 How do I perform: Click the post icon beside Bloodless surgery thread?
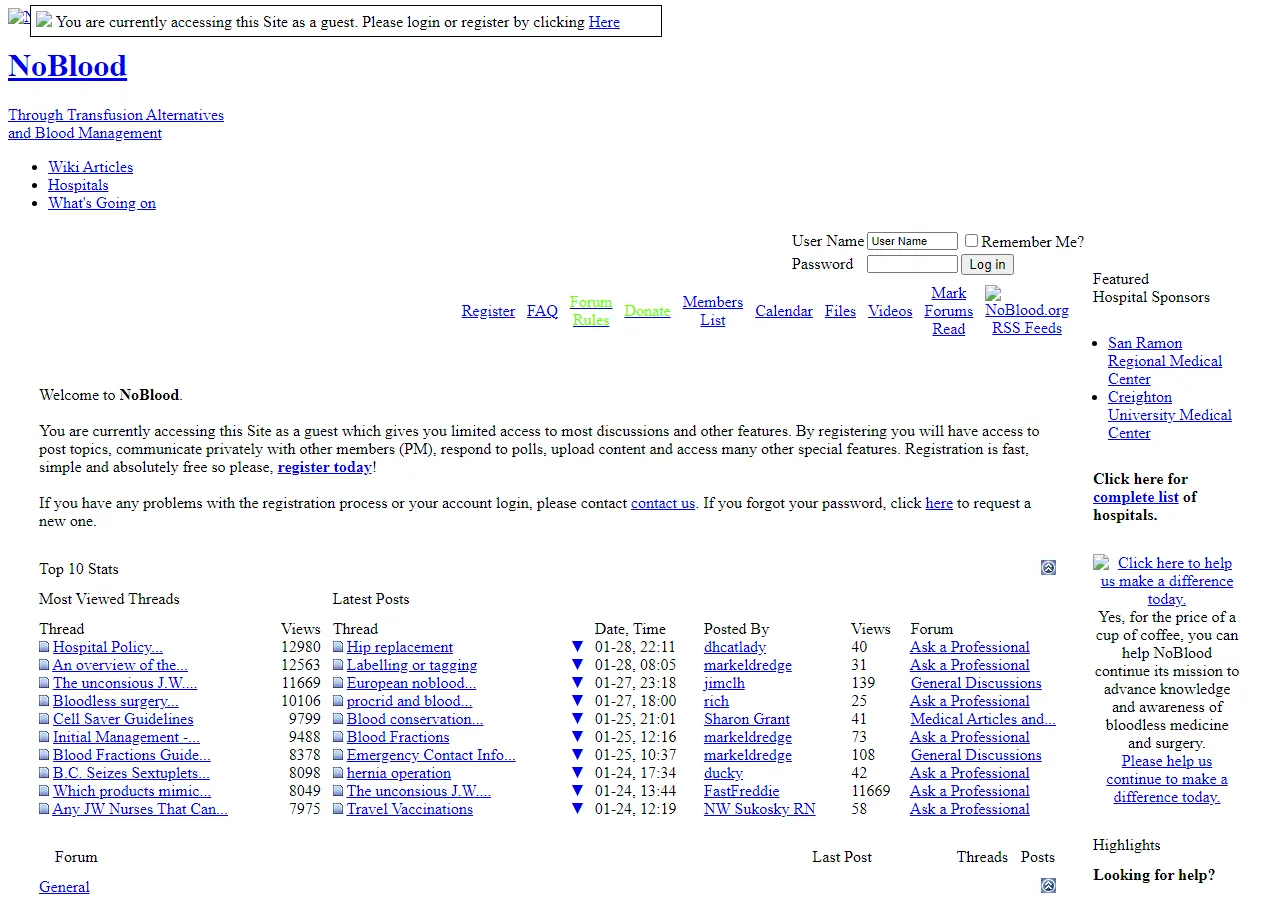[44, 701]
